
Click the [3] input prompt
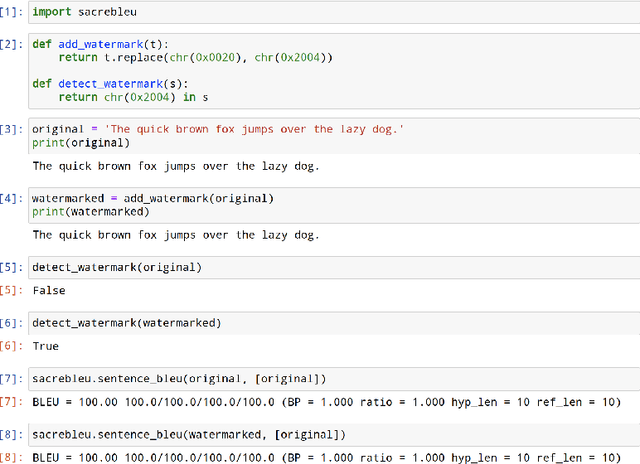(x=10, y=129)
